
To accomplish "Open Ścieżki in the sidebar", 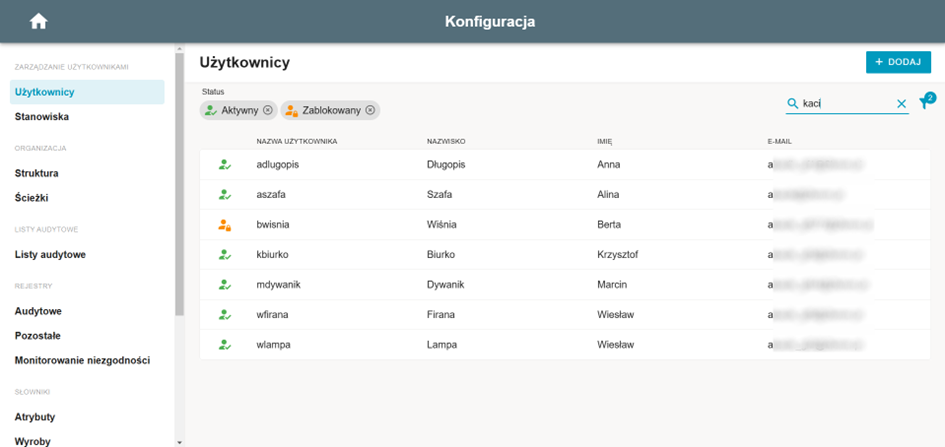I will pos(32,198).
